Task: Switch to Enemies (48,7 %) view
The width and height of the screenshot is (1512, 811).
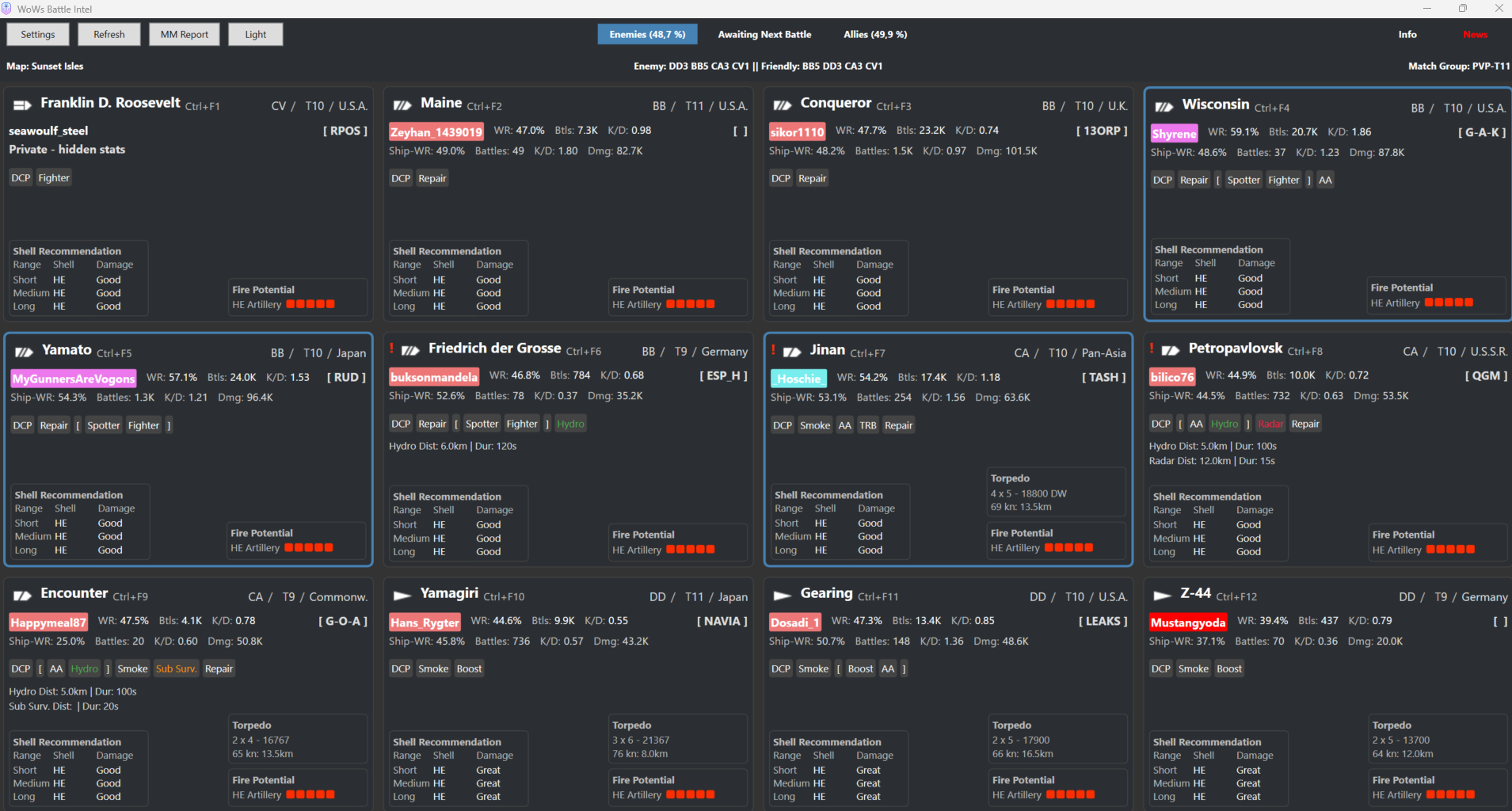Action: point(647,34)
